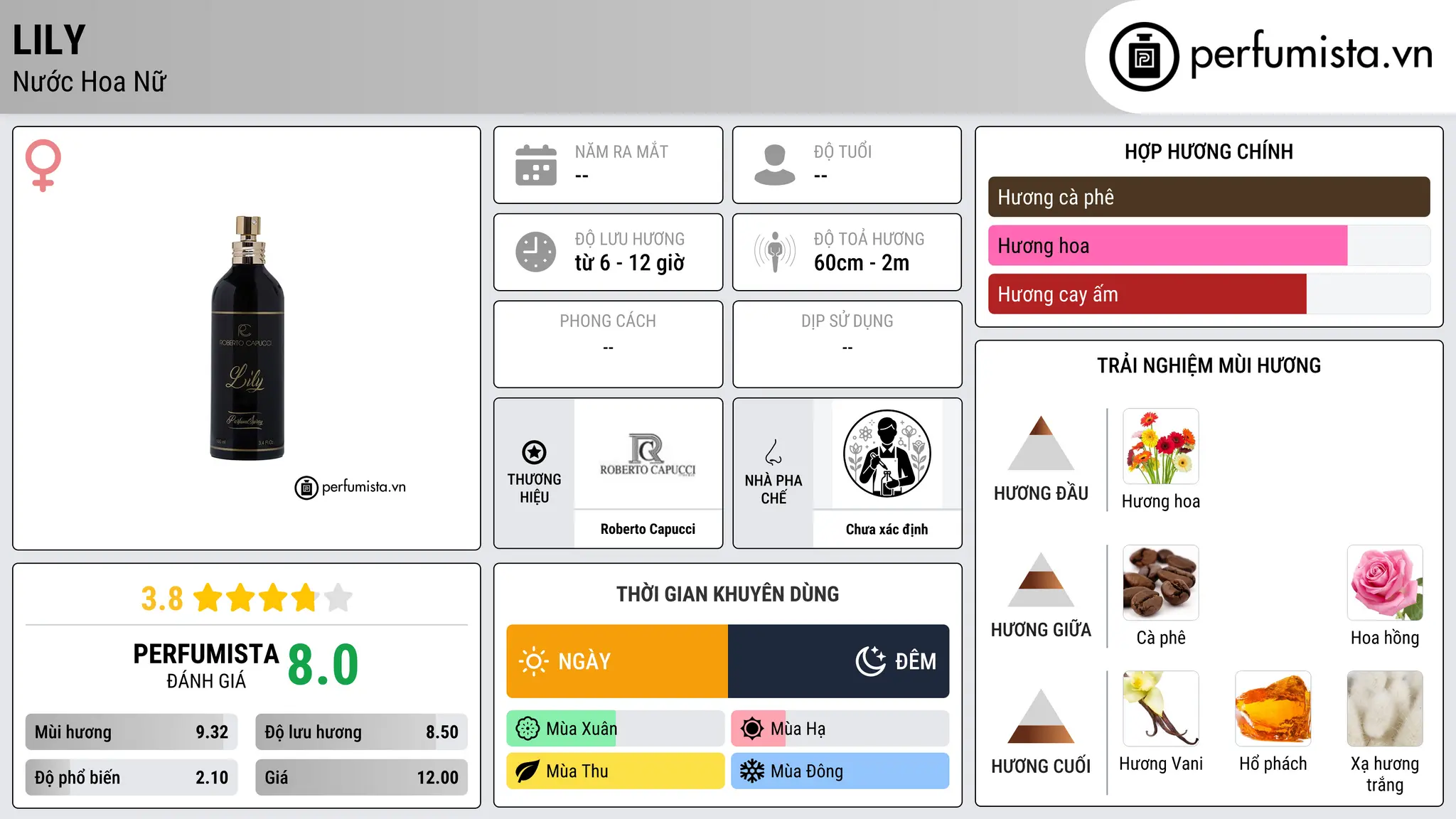
Task: Click the green Mùa Xuân season bar
Action: [616, 729]
